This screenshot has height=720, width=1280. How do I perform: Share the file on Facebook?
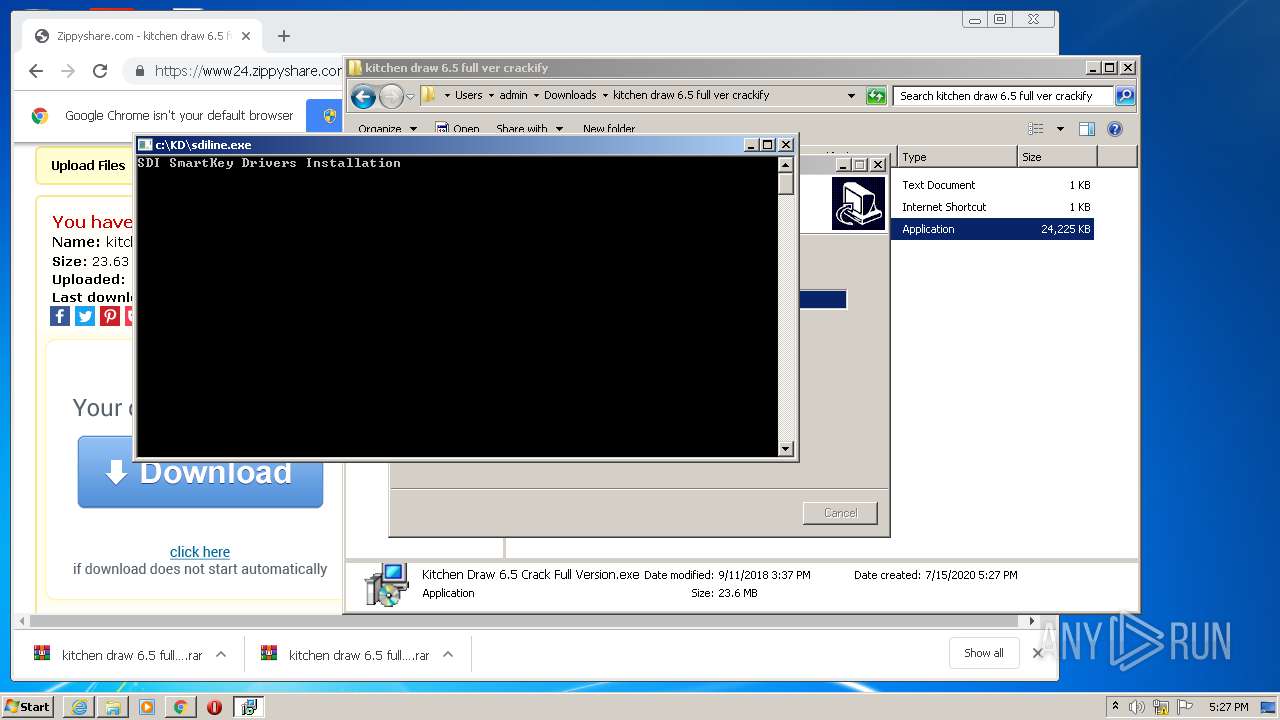pyautogui.click(x=60, y=316)
